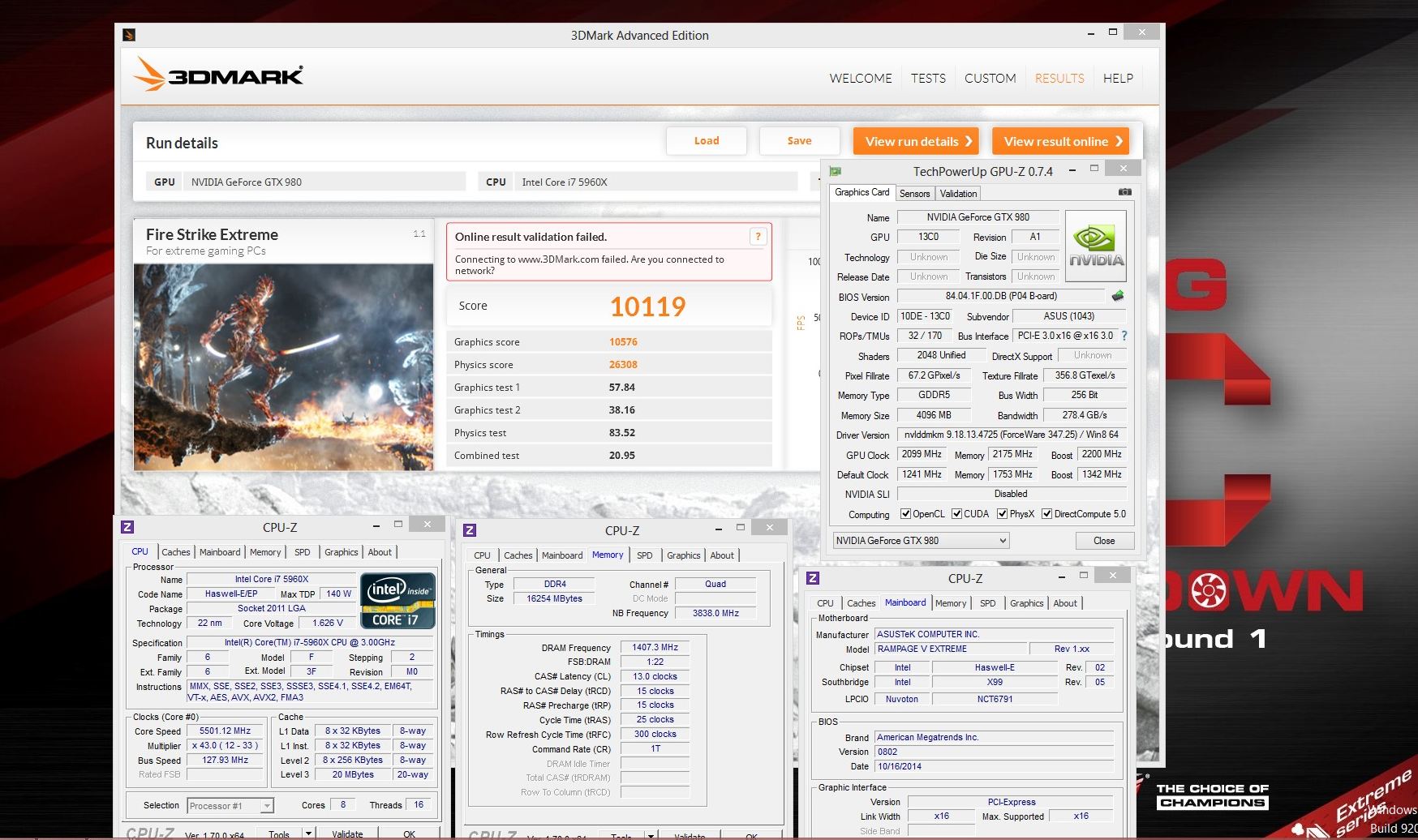Open the NVIDIA GeForce GTX 980 GPU dropdown
Screen dimensions: 1418x840
click(x=922, y=541)
